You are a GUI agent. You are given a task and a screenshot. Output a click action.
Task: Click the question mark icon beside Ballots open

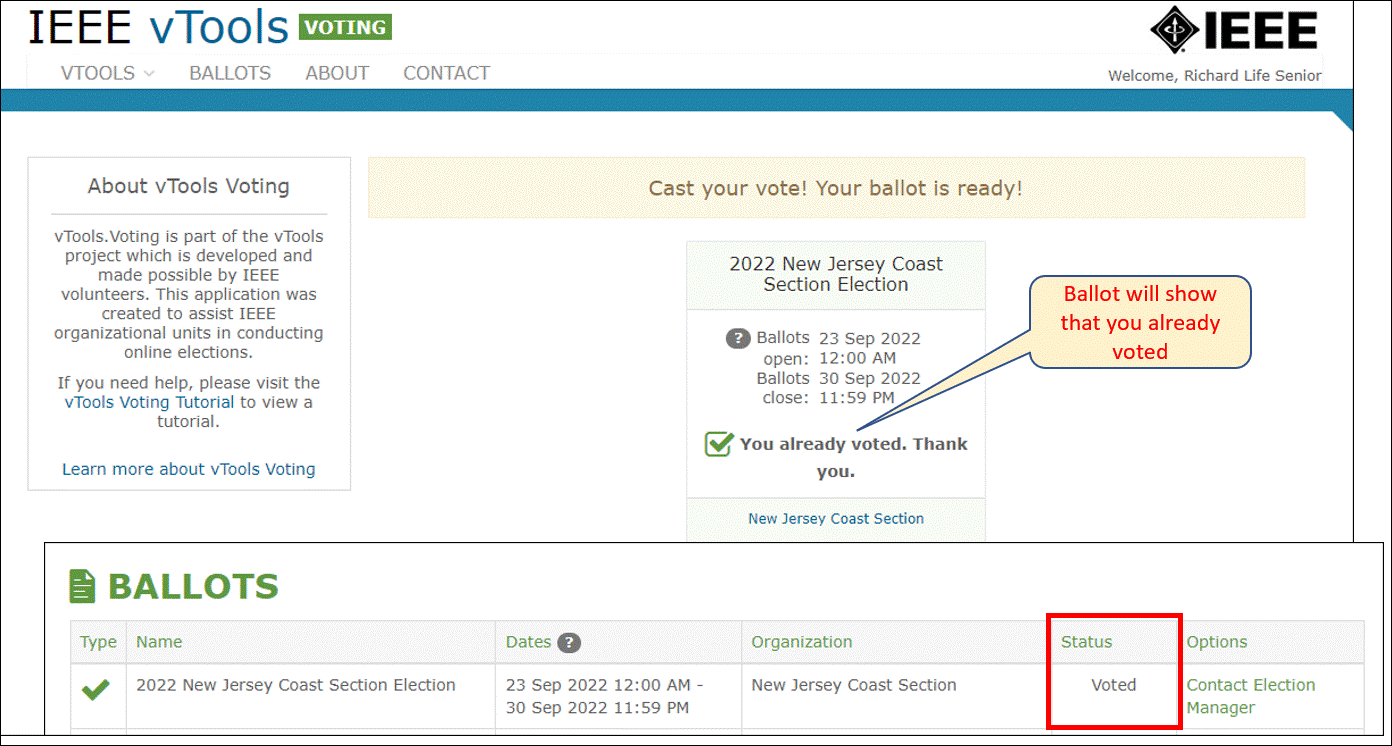[x=737, y=338]
